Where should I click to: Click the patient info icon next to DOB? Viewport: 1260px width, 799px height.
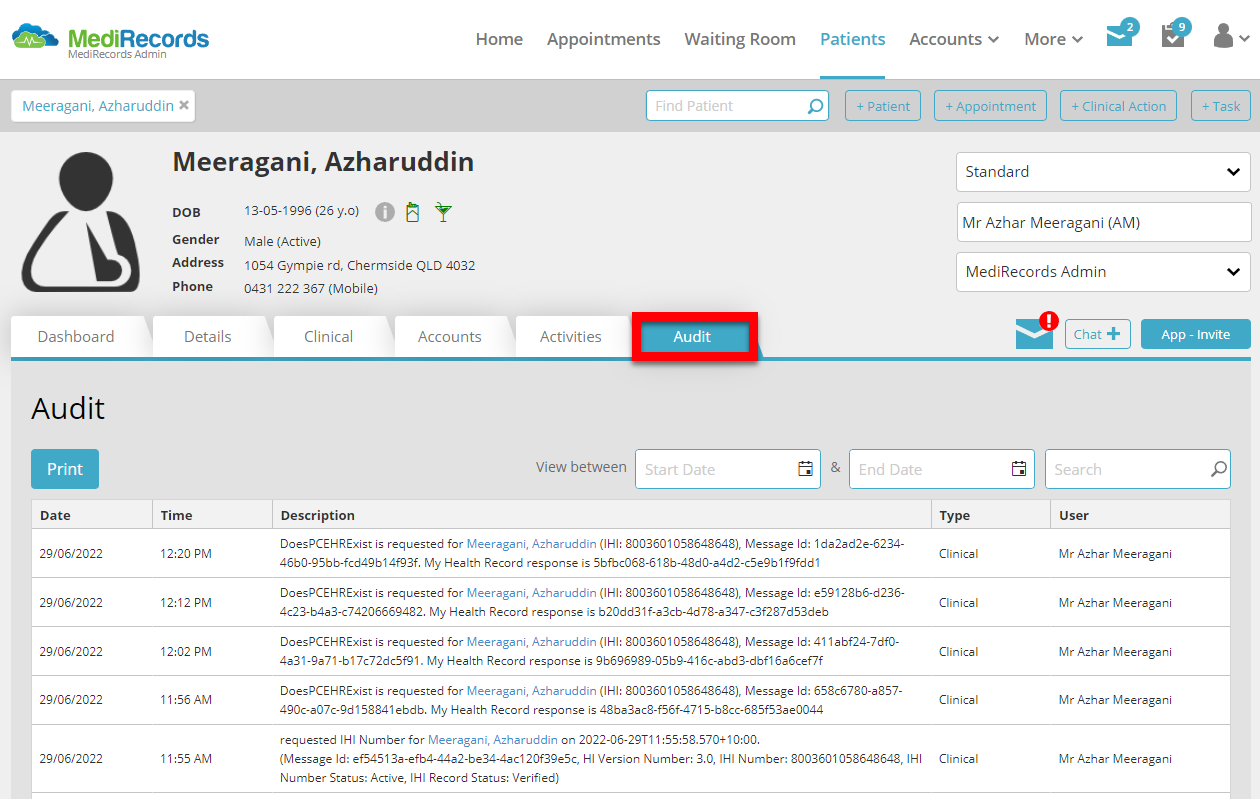pyautogui.click(x=385, y=212)
